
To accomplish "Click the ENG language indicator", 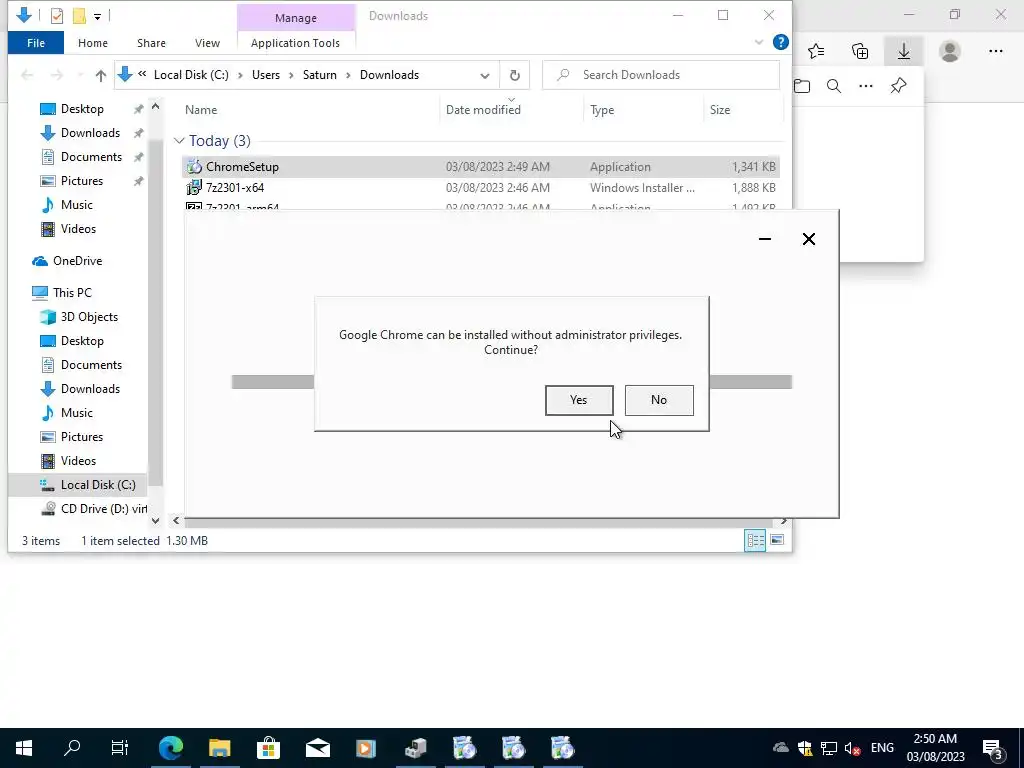I will [x=882, y=748].
